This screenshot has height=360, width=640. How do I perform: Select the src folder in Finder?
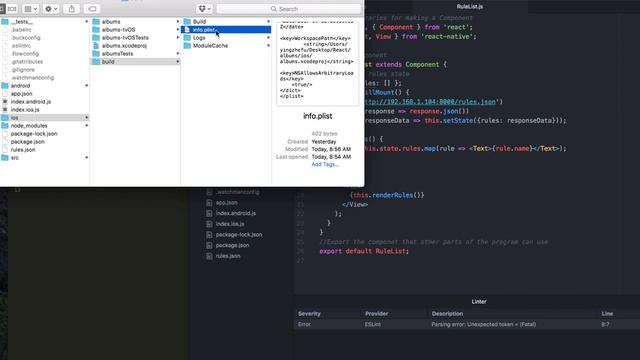(x=15, y=158)
